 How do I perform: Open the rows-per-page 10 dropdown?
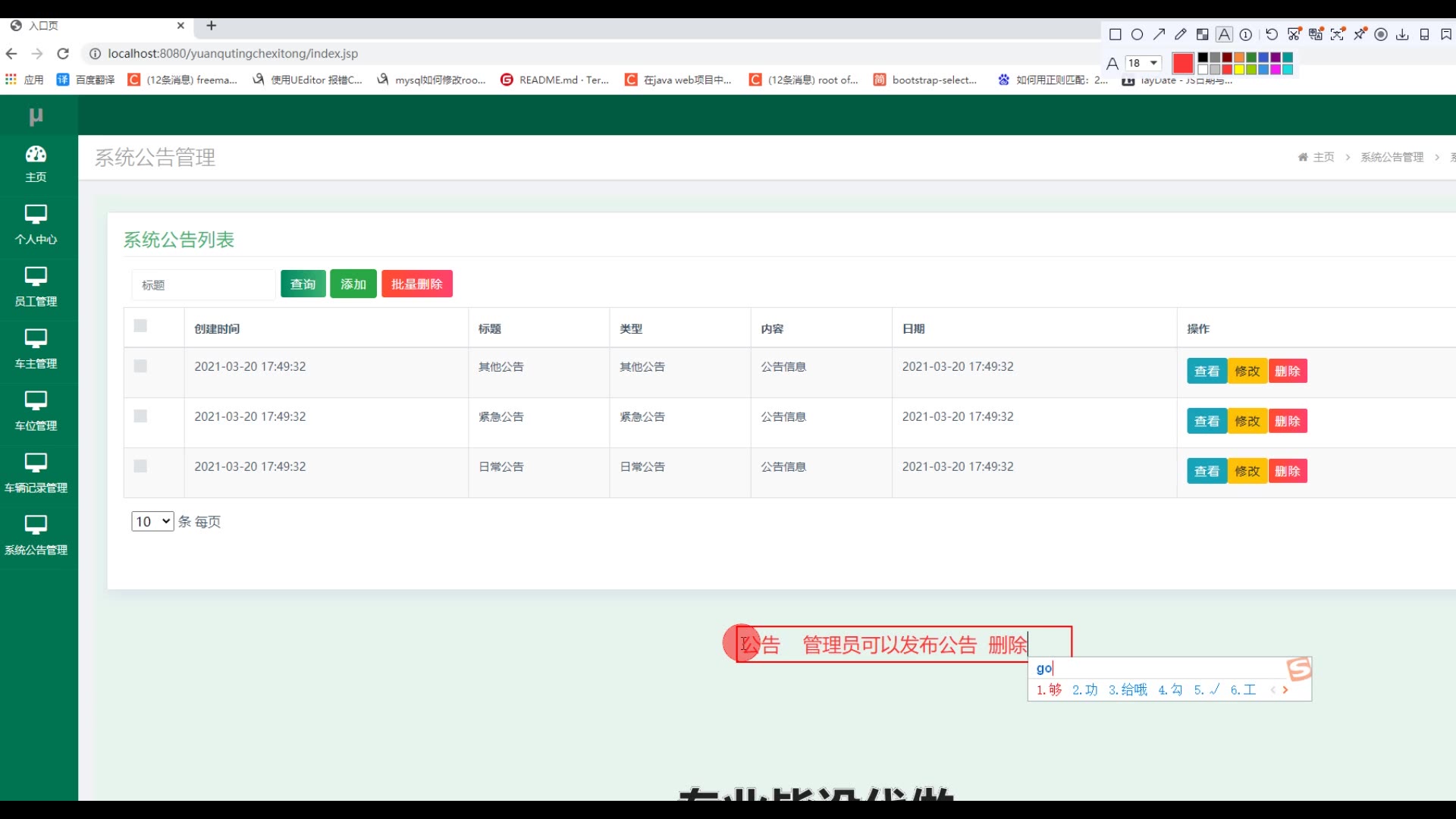[x=152, y=522]
